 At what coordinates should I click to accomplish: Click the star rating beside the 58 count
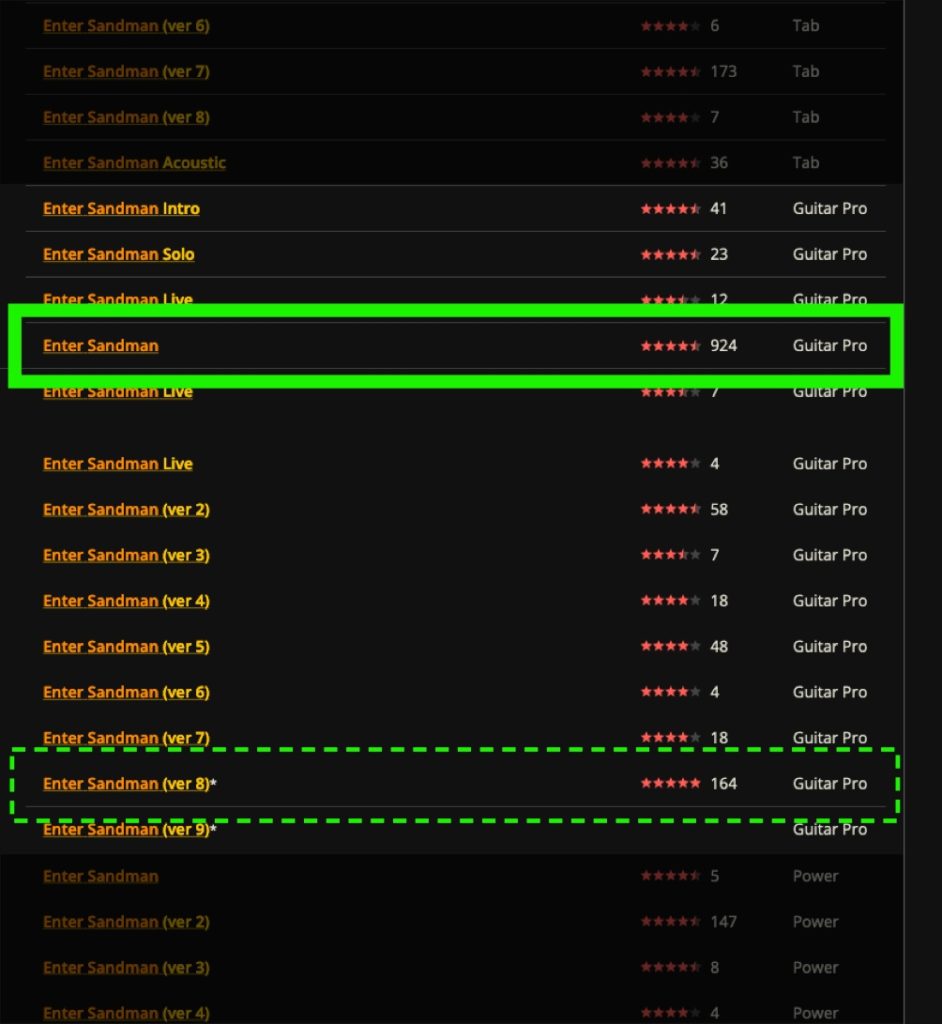pos(670,509)
